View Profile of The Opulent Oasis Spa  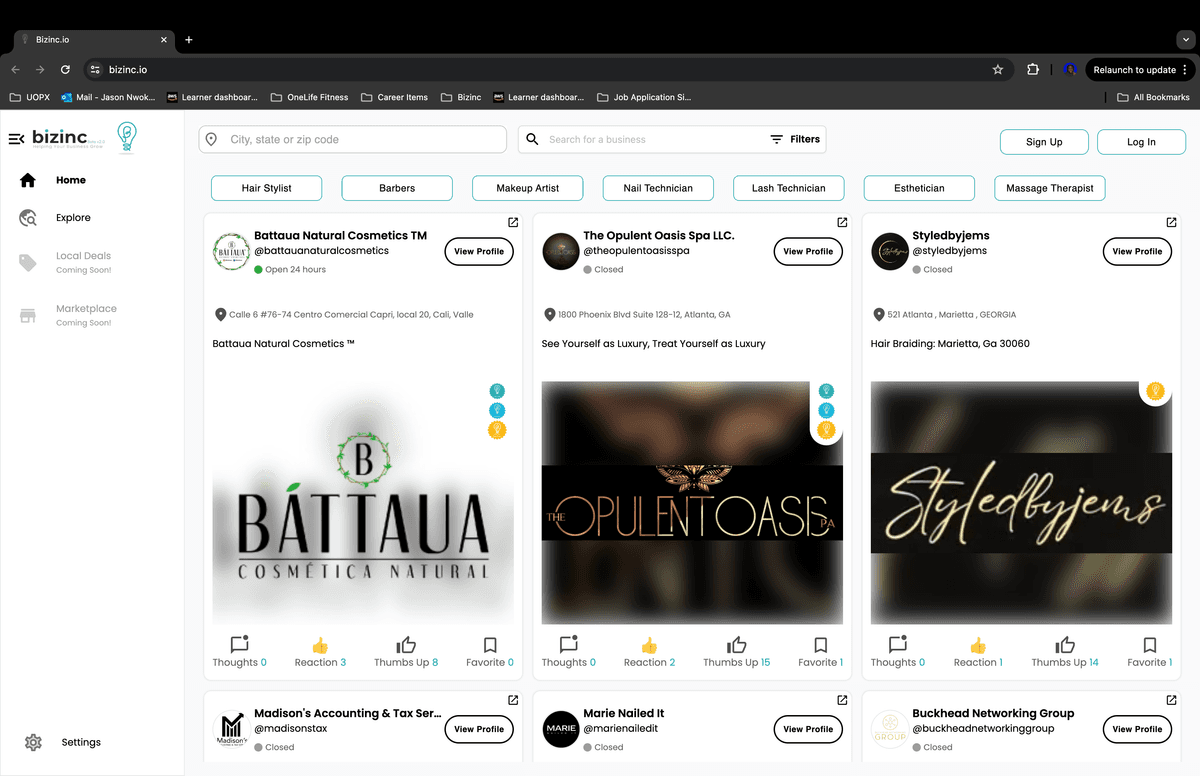click(808, 252)
